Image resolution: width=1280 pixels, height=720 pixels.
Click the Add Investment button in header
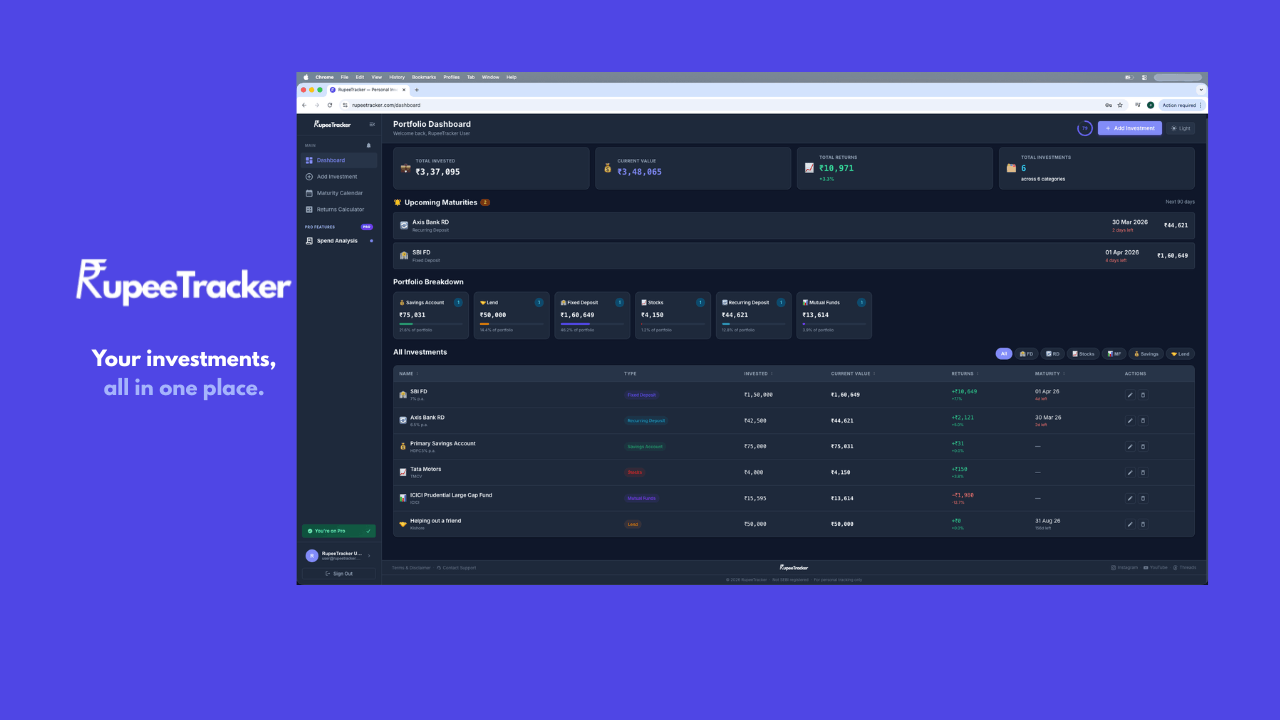1130,128
